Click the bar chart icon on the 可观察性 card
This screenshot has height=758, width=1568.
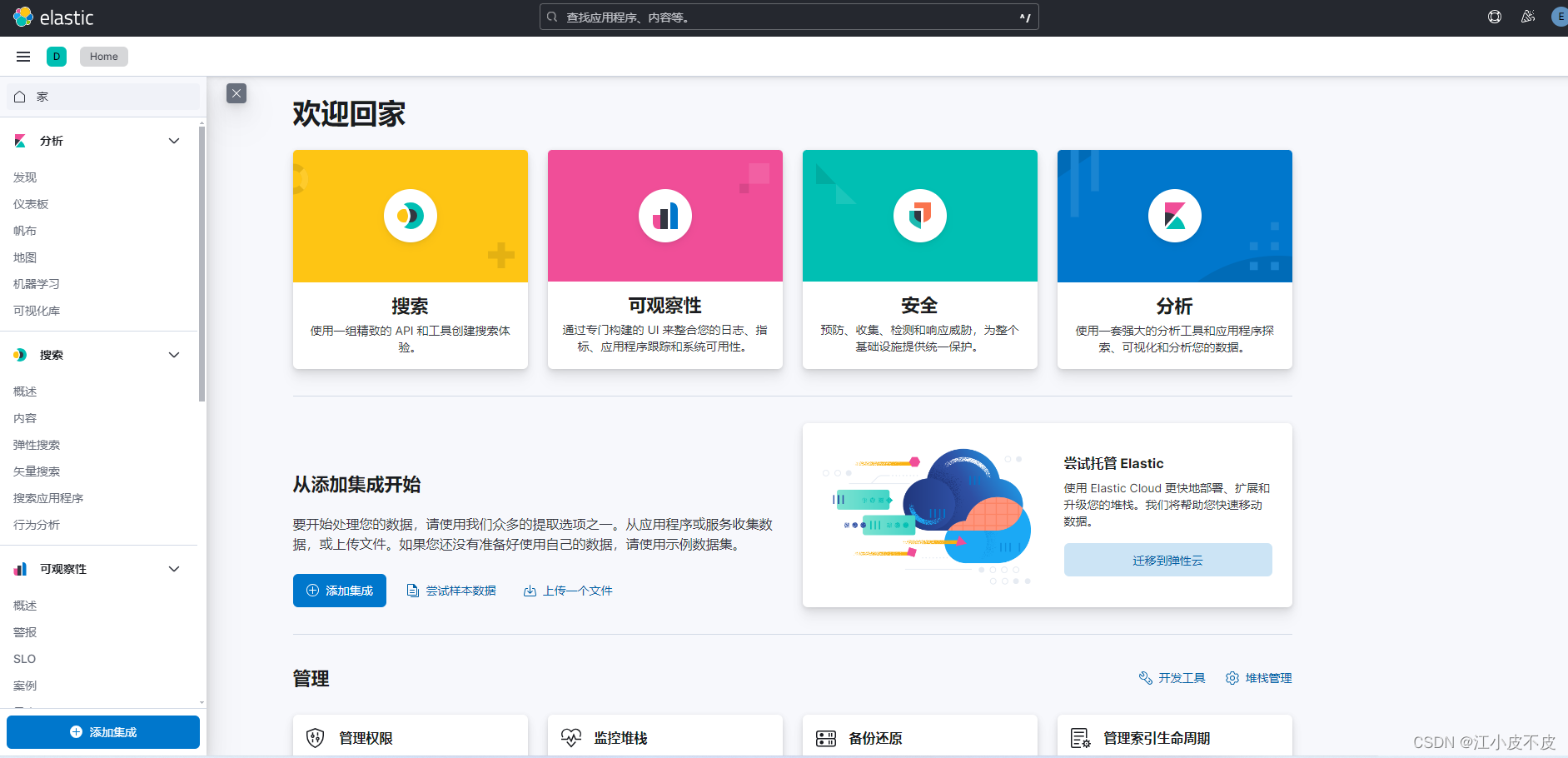[x=665, y=215]
